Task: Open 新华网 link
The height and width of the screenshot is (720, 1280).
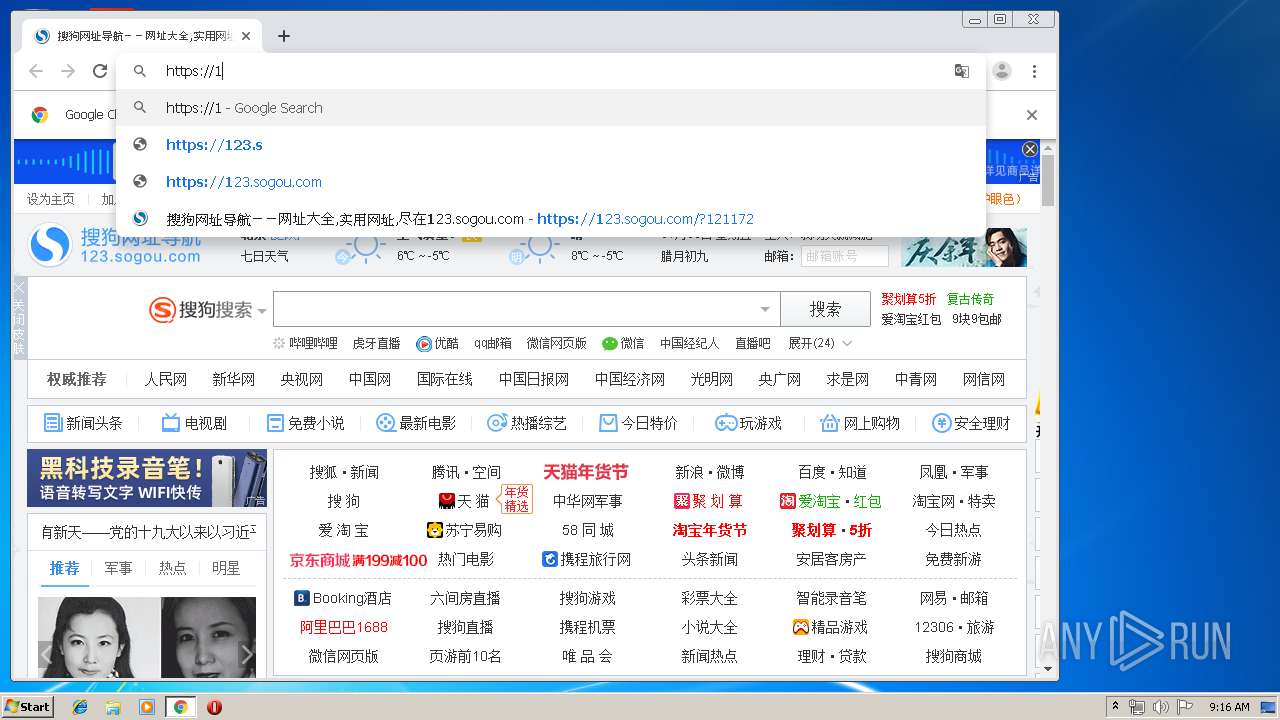Action: point(233,379)
